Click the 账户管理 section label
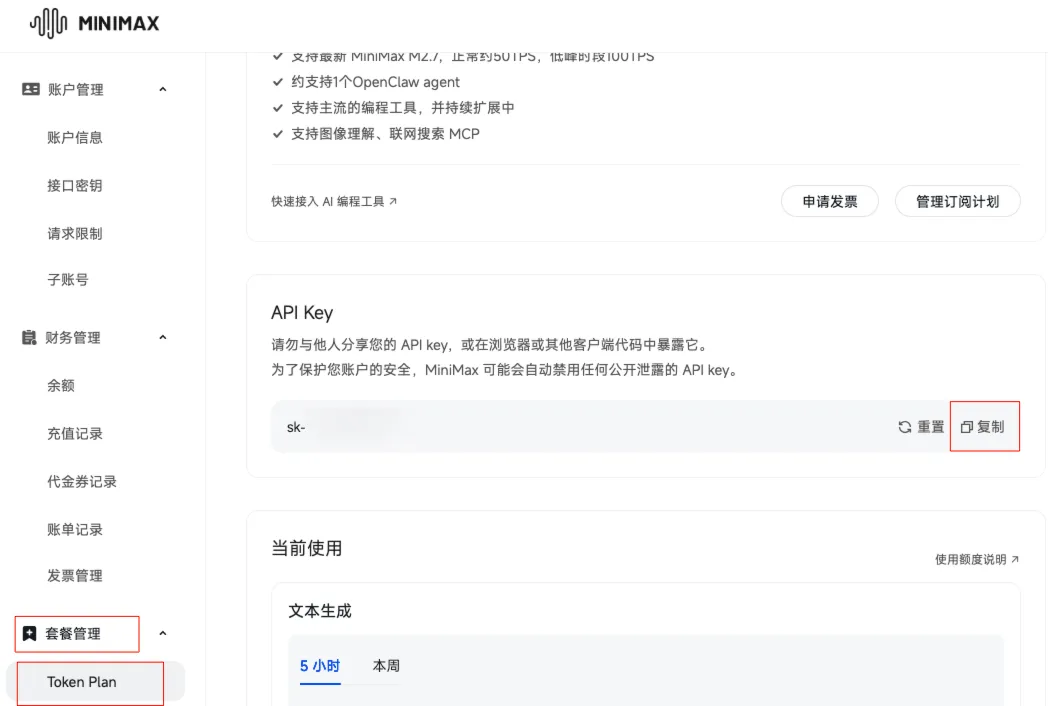The width and height of the screenshot is (1048, 706). 76,90
